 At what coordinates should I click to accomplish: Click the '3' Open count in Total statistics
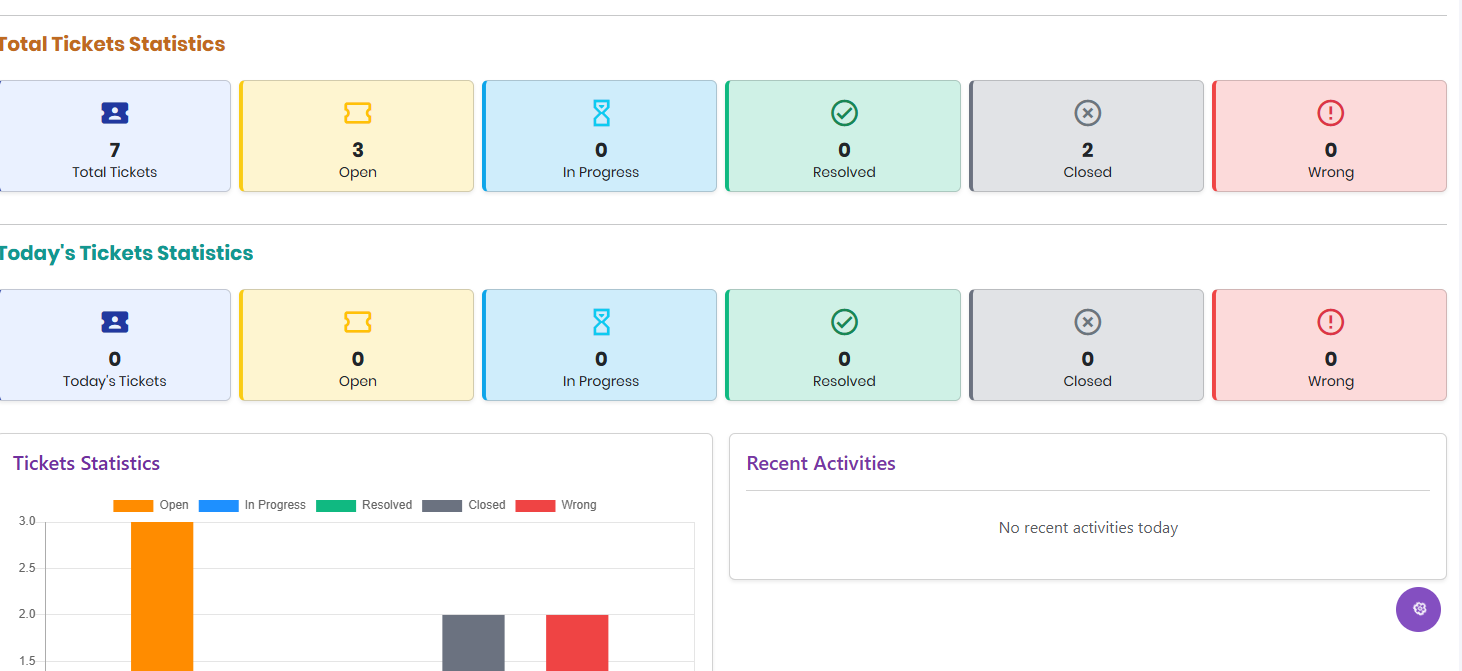[x=358, y=150]
